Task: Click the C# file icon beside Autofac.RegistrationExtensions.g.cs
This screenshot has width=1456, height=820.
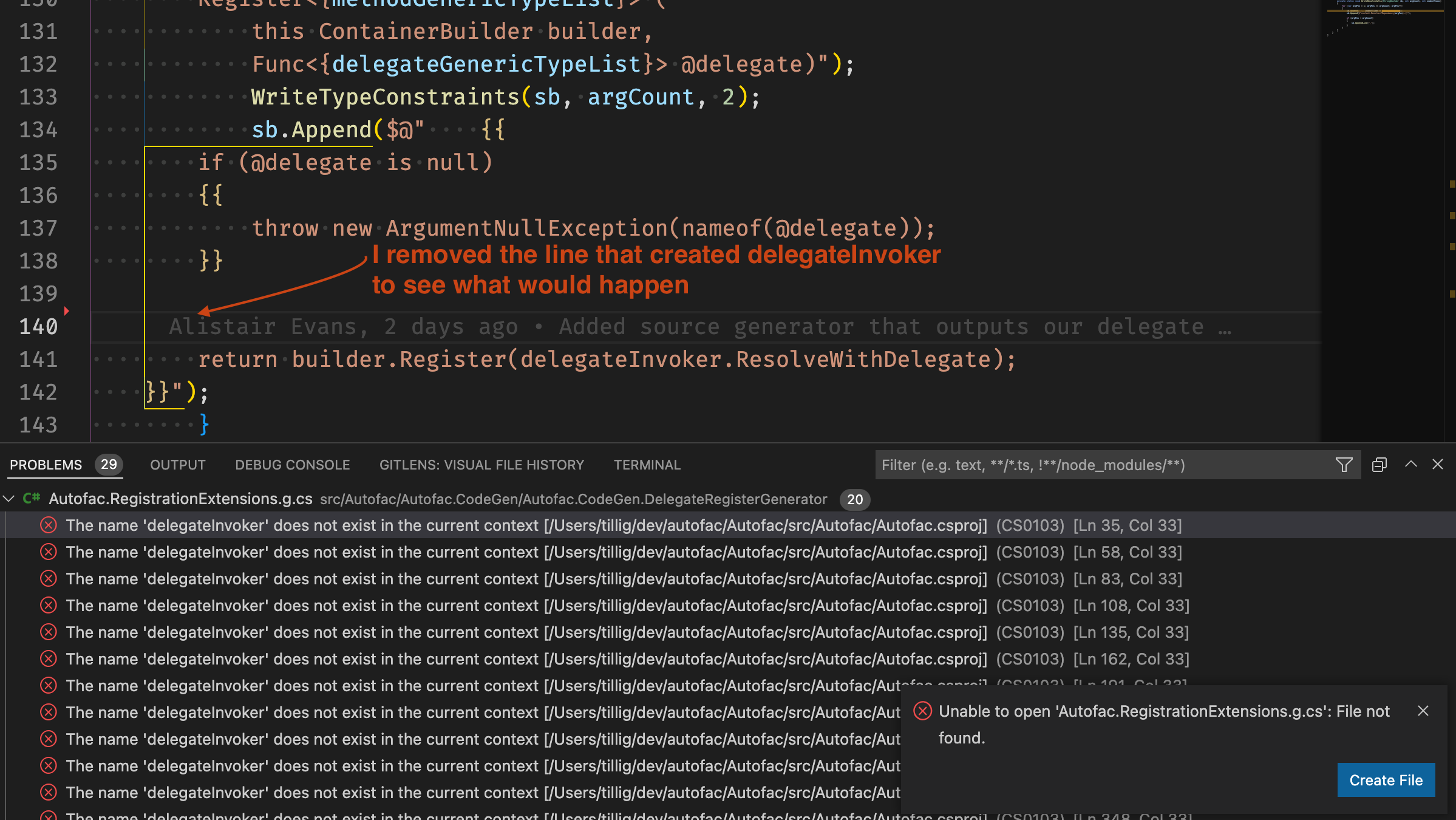Action: point(32,499)
